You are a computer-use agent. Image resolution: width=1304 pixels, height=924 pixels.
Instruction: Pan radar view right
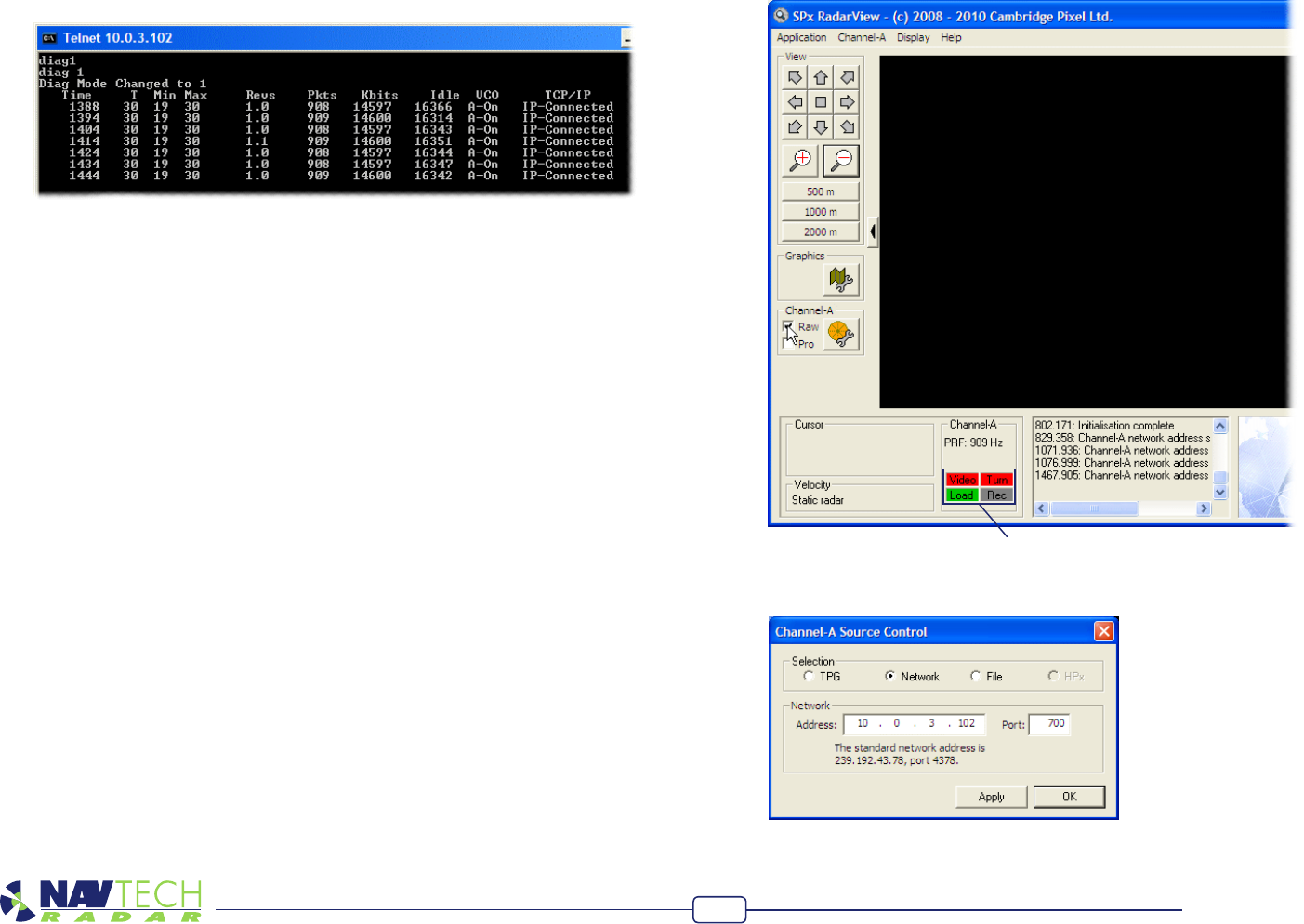847,102
